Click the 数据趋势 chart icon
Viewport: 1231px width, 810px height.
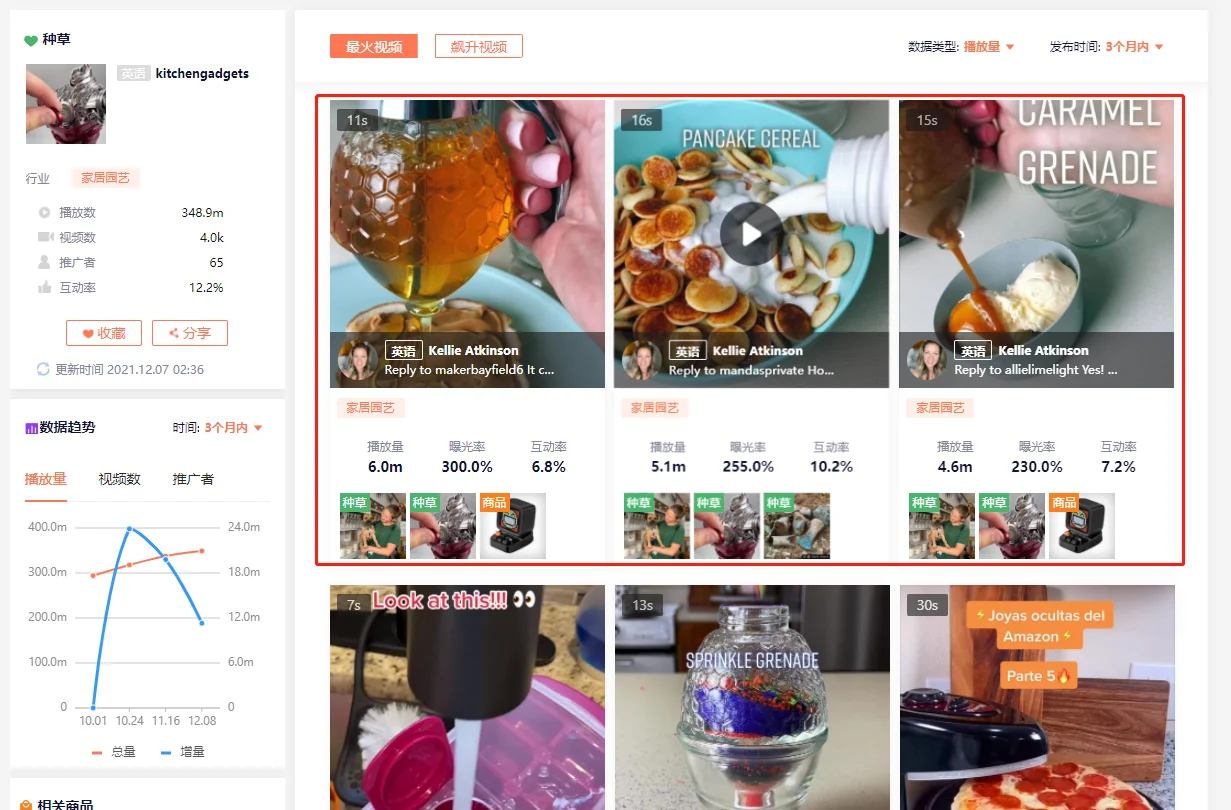(31, 428)
